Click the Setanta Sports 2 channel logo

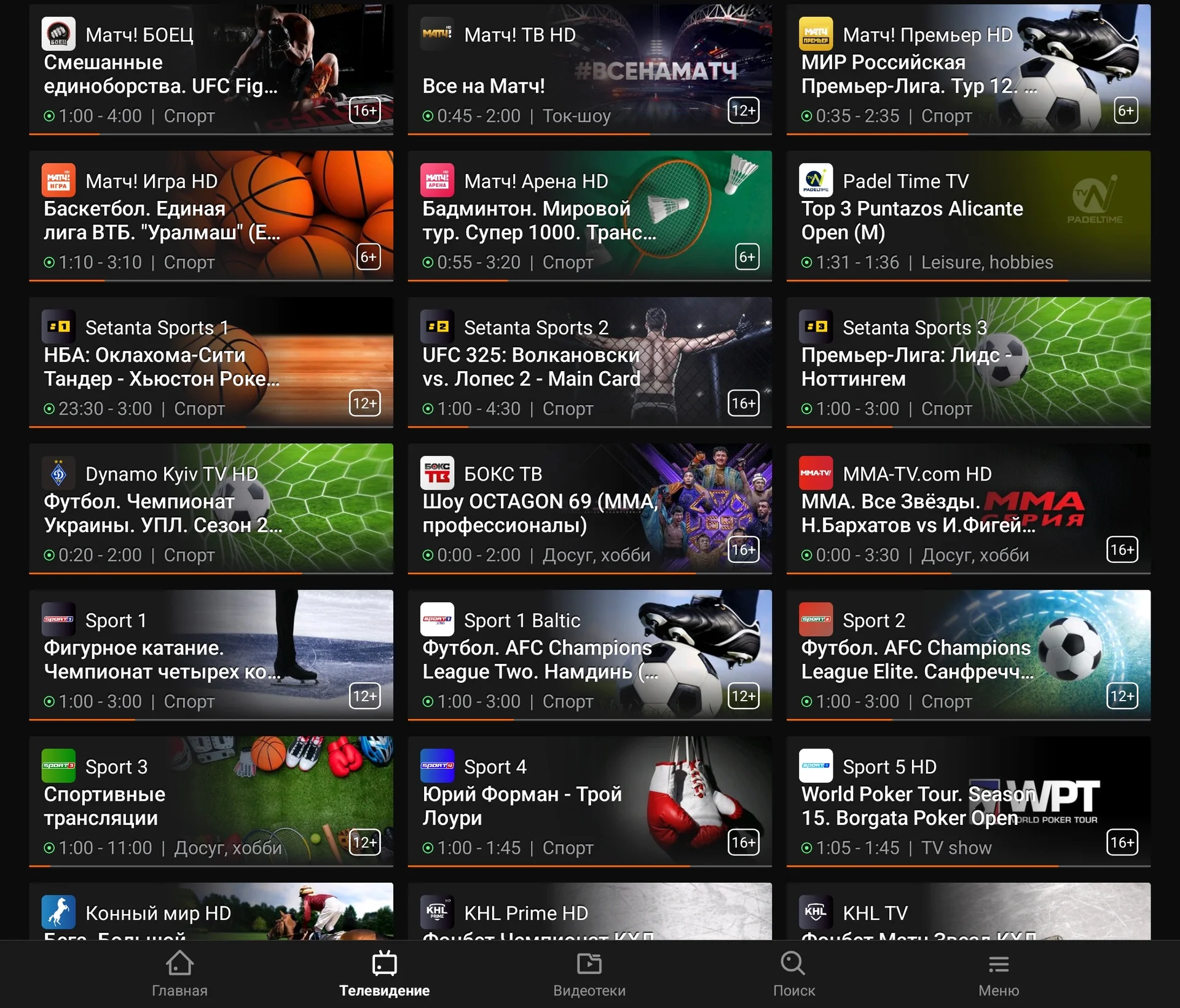[x=437, y=326]
